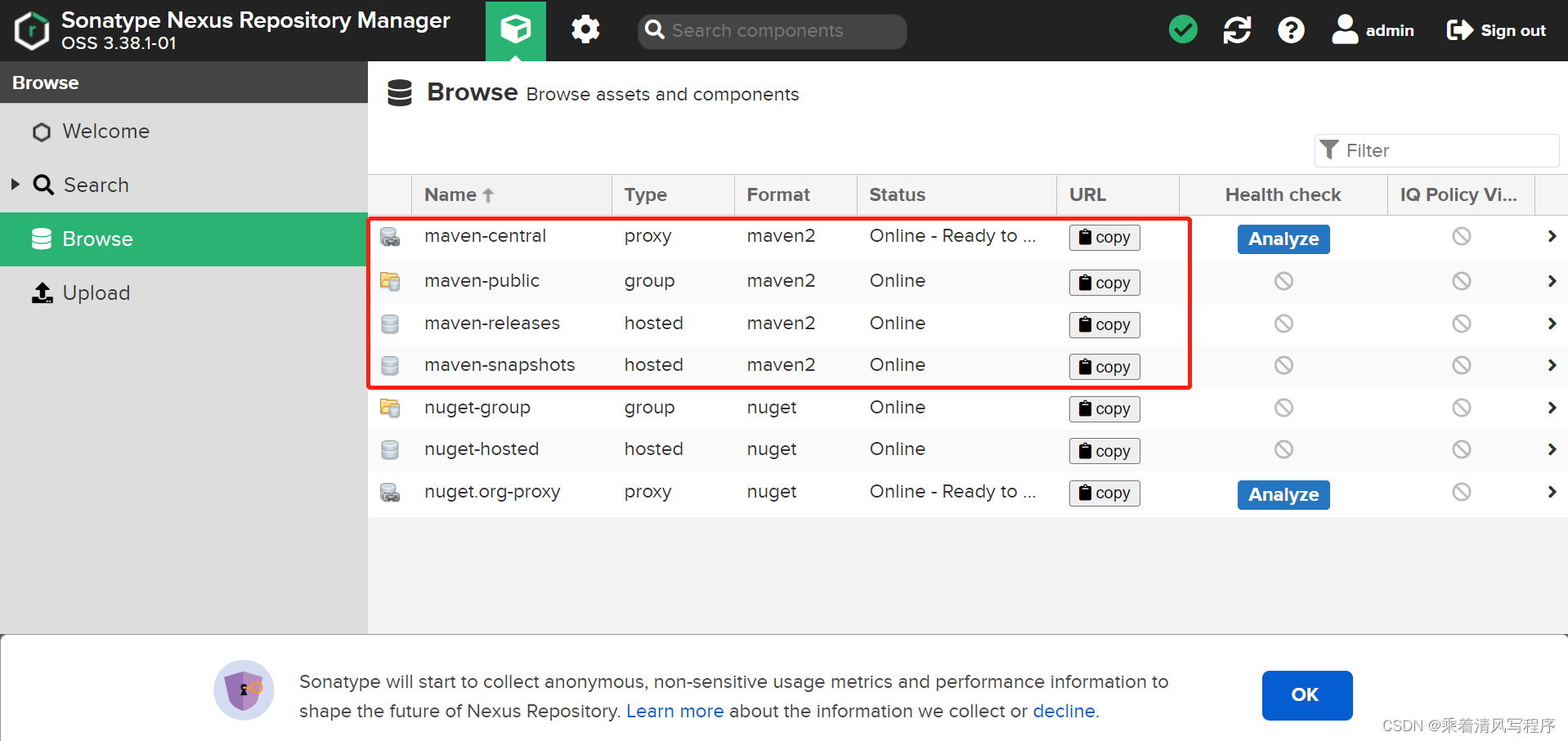
Task: Copy the maven-public URL
Action: point(1104,283)
